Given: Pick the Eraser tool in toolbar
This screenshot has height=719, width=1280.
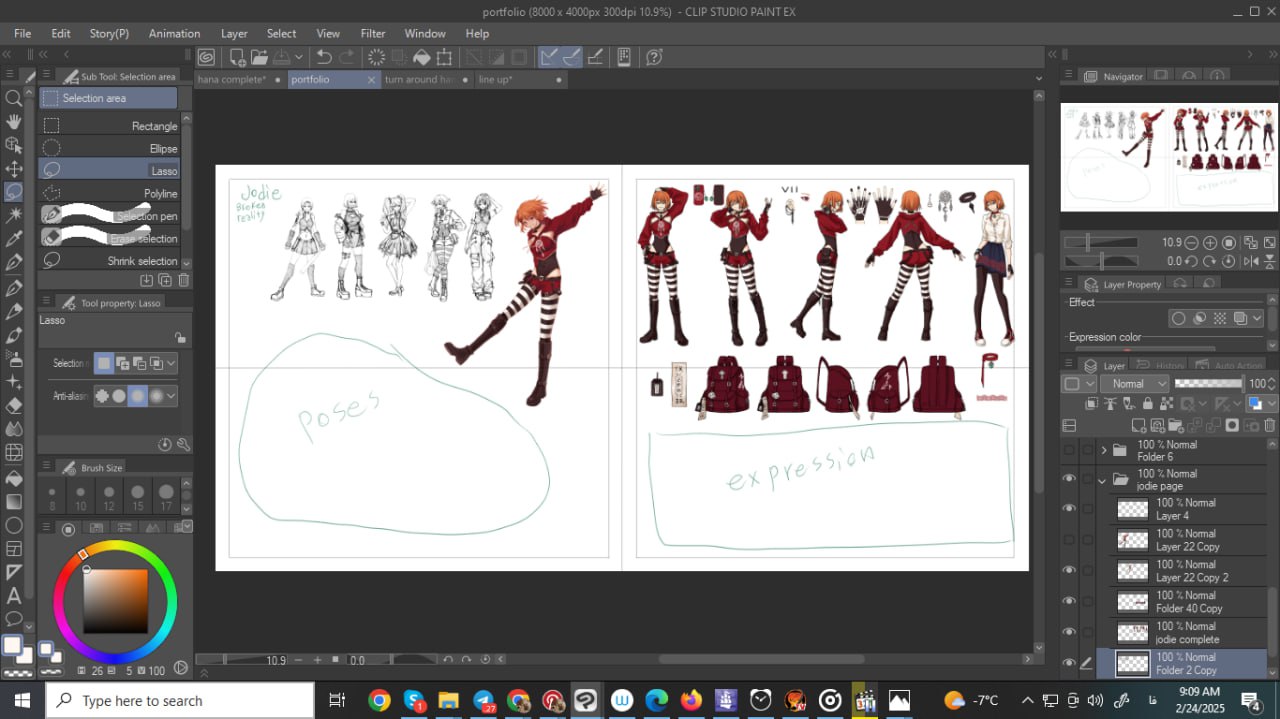Looking at the screenshot, I should point(14,405).
